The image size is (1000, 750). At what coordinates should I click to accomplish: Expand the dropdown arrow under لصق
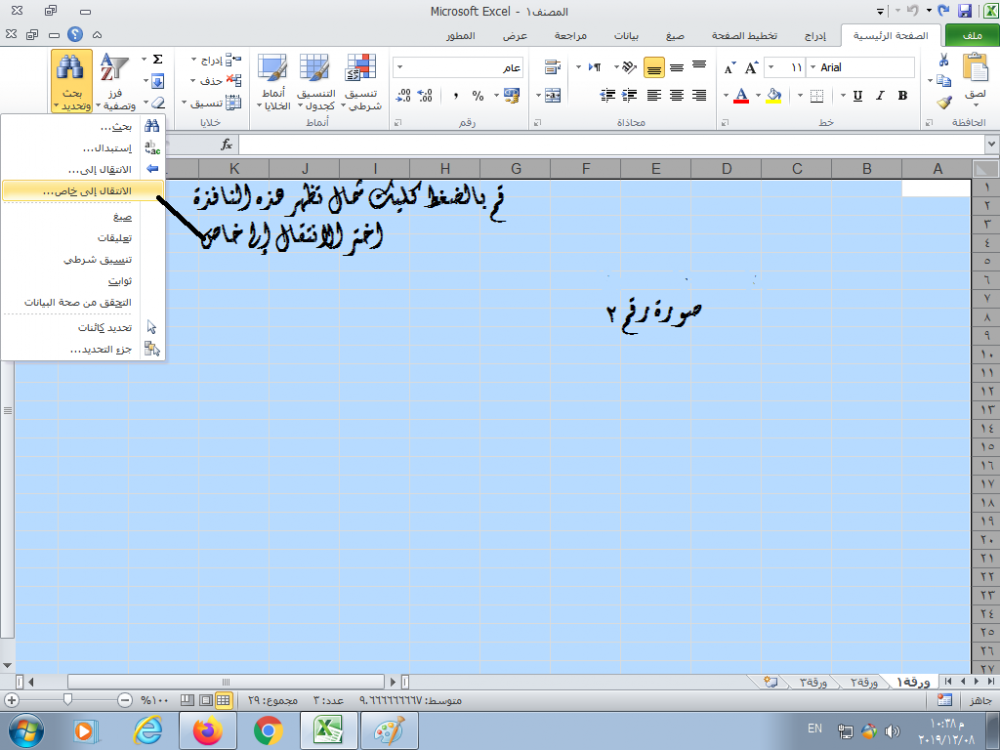coord(976,104)
